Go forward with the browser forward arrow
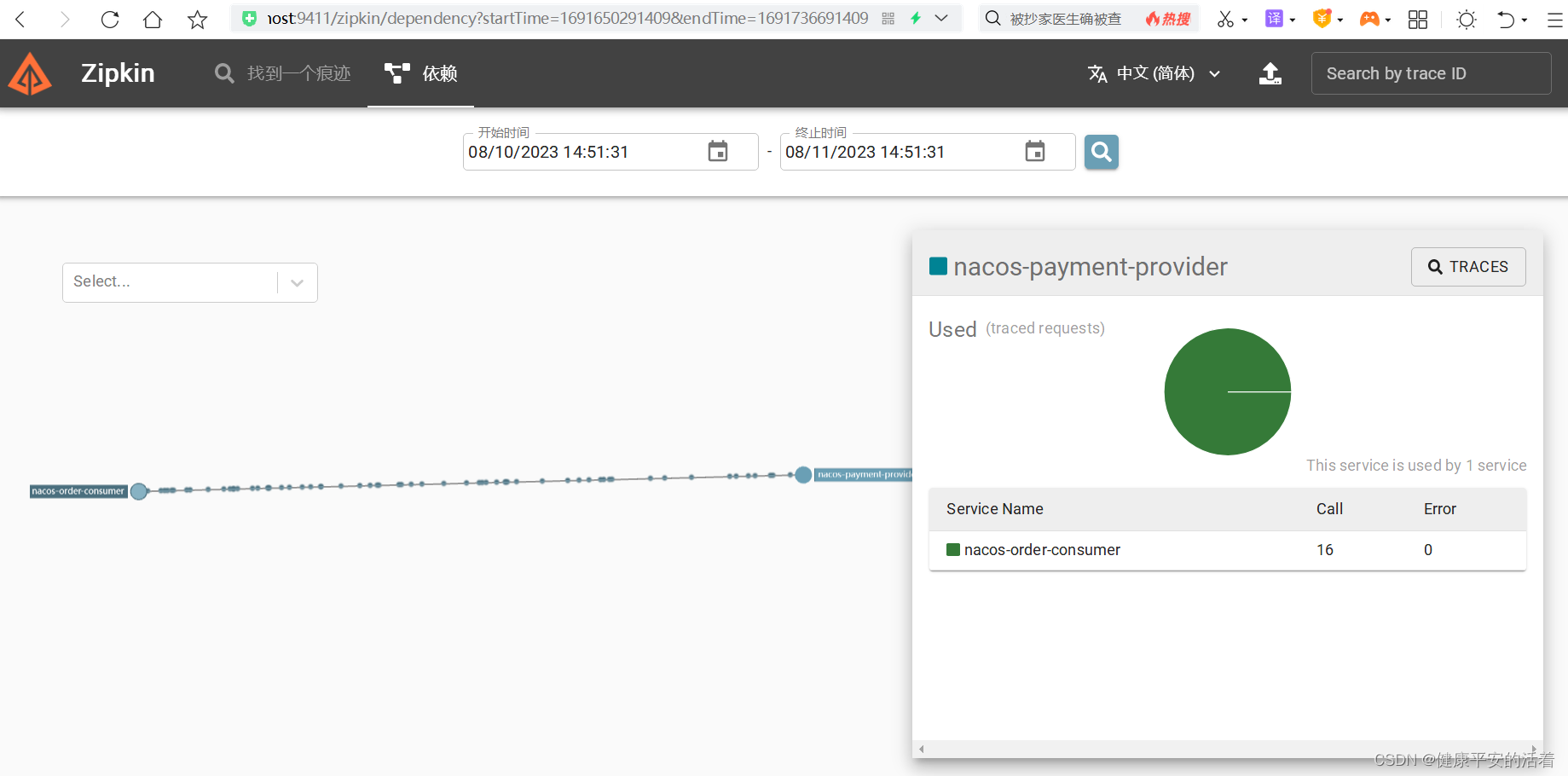The height and width of the screenshot is (776, 1568). pyautogui.click(x=65, y=19)
